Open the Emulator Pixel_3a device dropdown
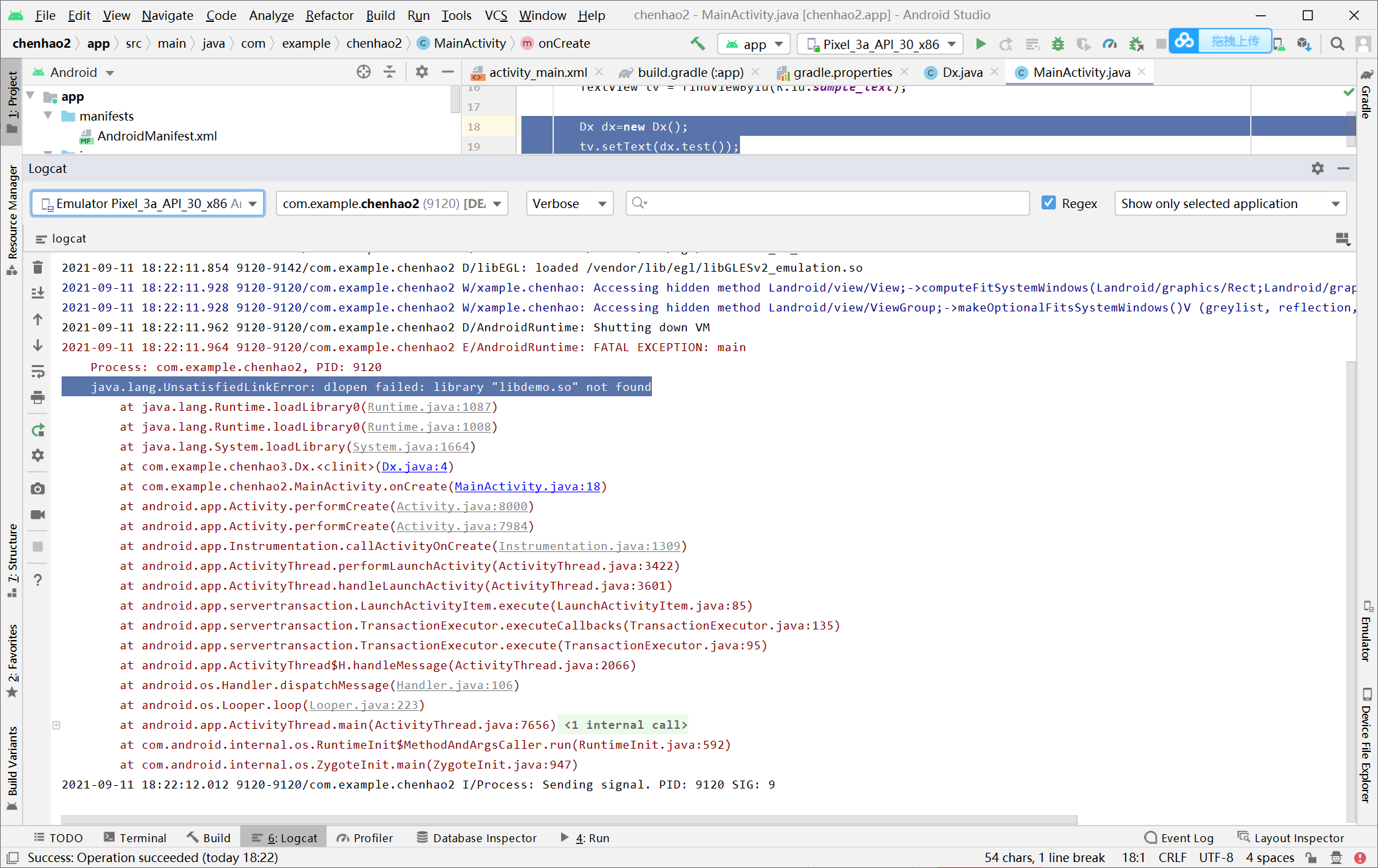 pos(148,203)
